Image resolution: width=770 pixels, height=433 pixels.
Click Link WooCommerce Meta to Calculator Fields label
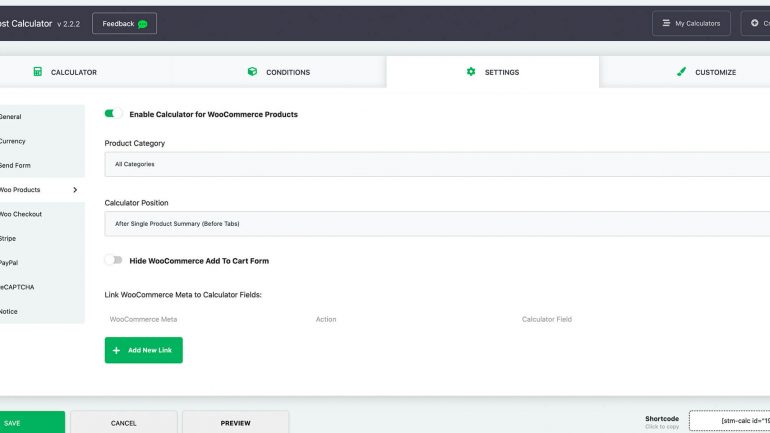183,295
